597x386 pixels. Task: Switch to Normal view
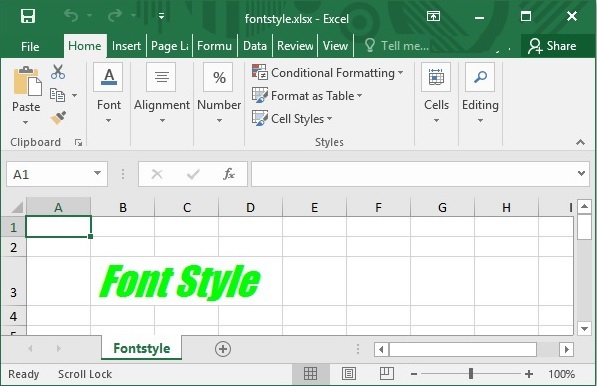310,374
